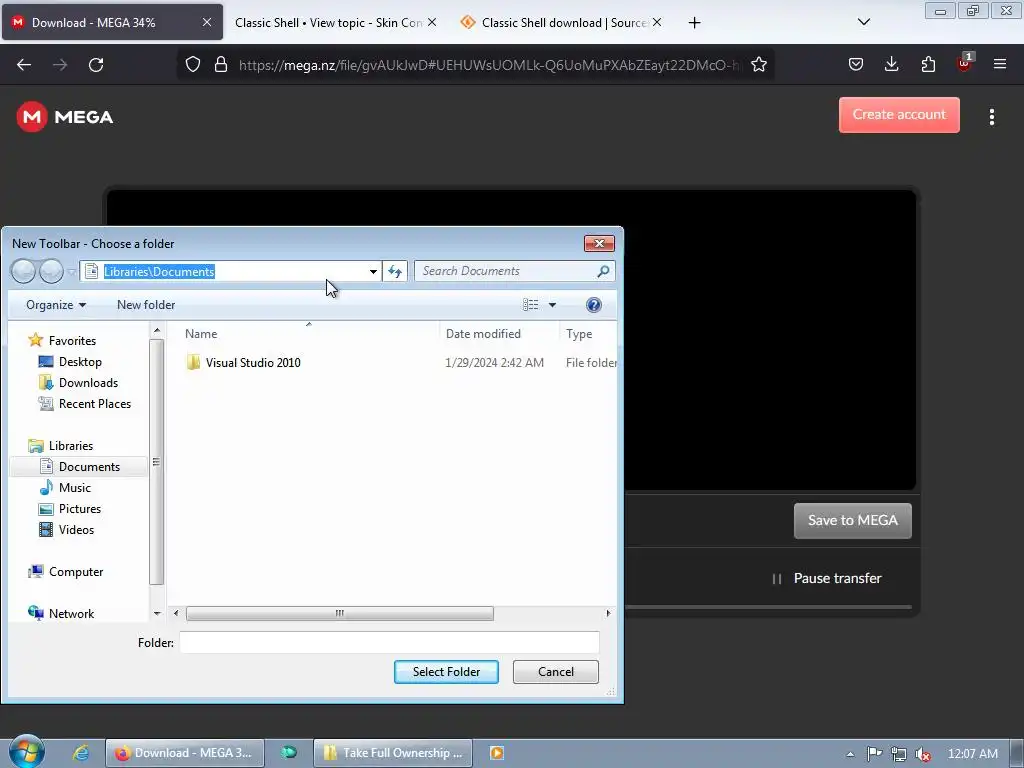1024x768 pixels.
Task: Click the site padlock icon
Action: click(x=221, y=65)
